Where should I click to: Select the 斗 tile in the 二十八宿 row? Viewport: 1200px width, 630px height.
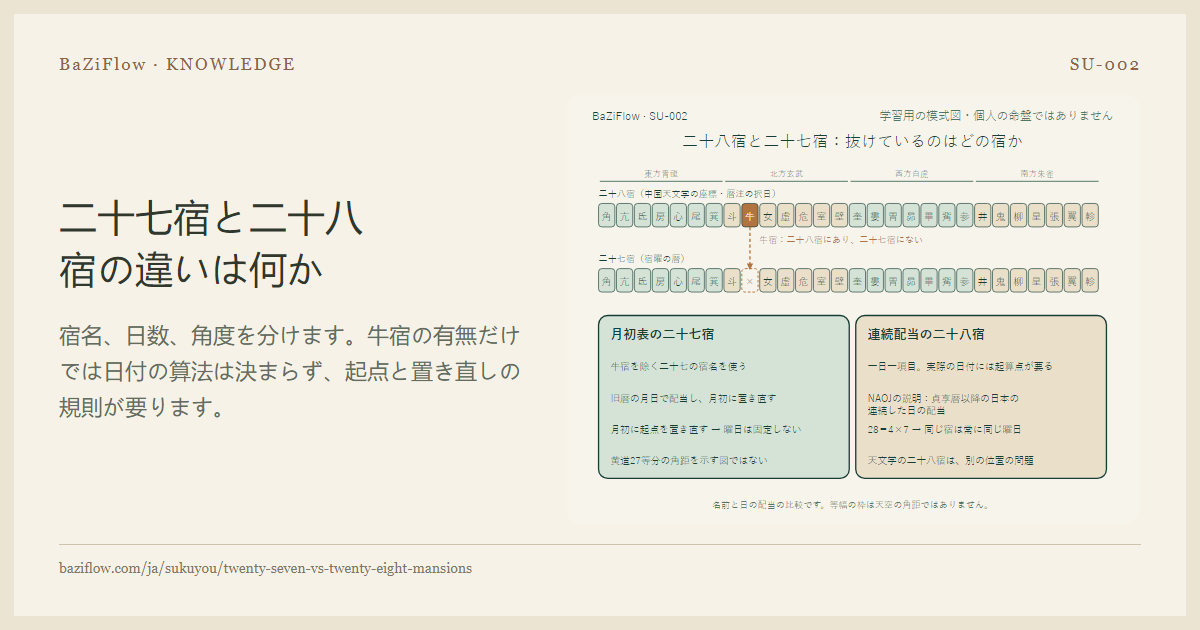click(732, 215)
